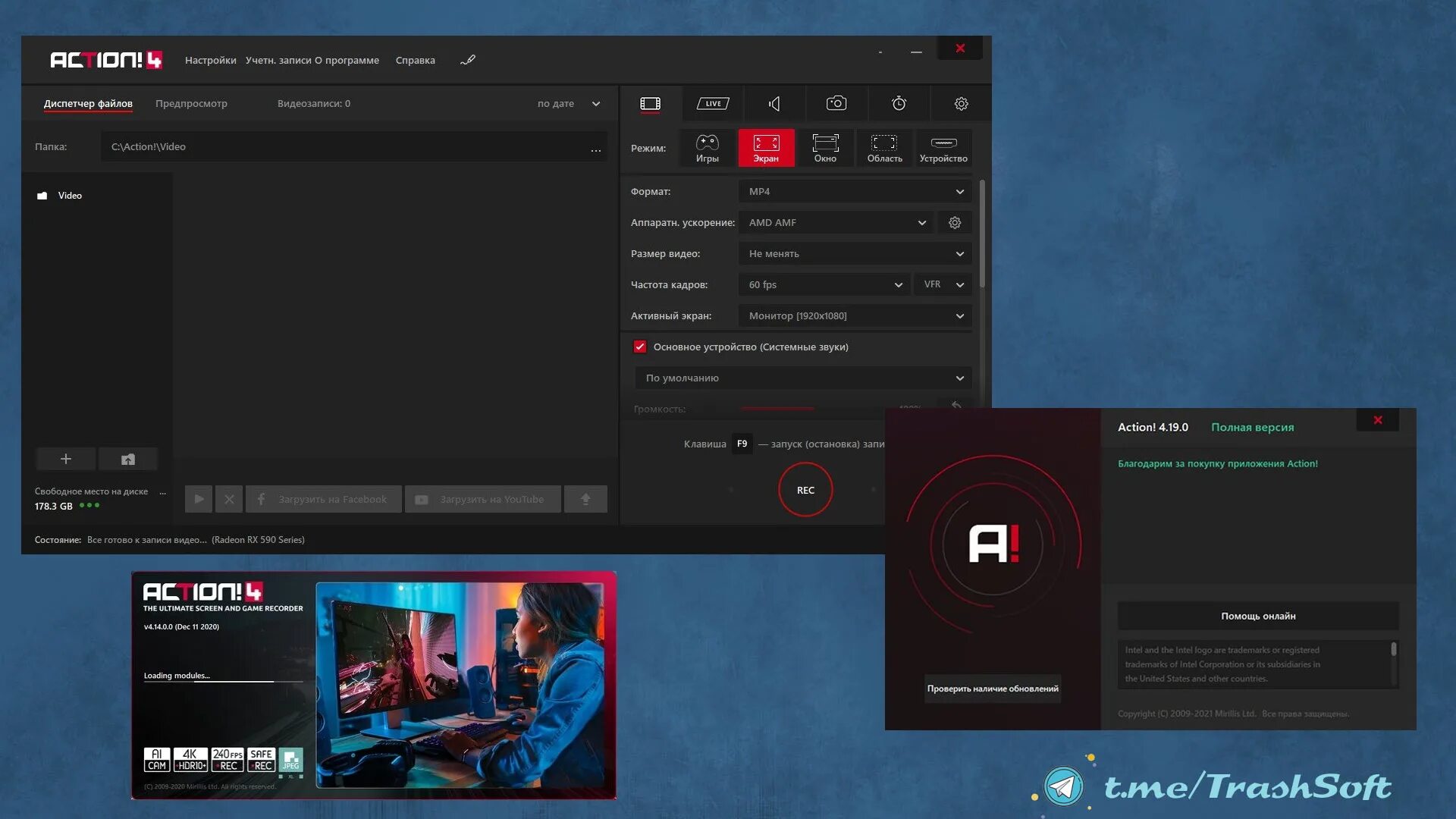The height and width of the screenshot is (819, 1456).
Task: Click Помощь онлайн link in about dialog
Action: coord(1258,615)
